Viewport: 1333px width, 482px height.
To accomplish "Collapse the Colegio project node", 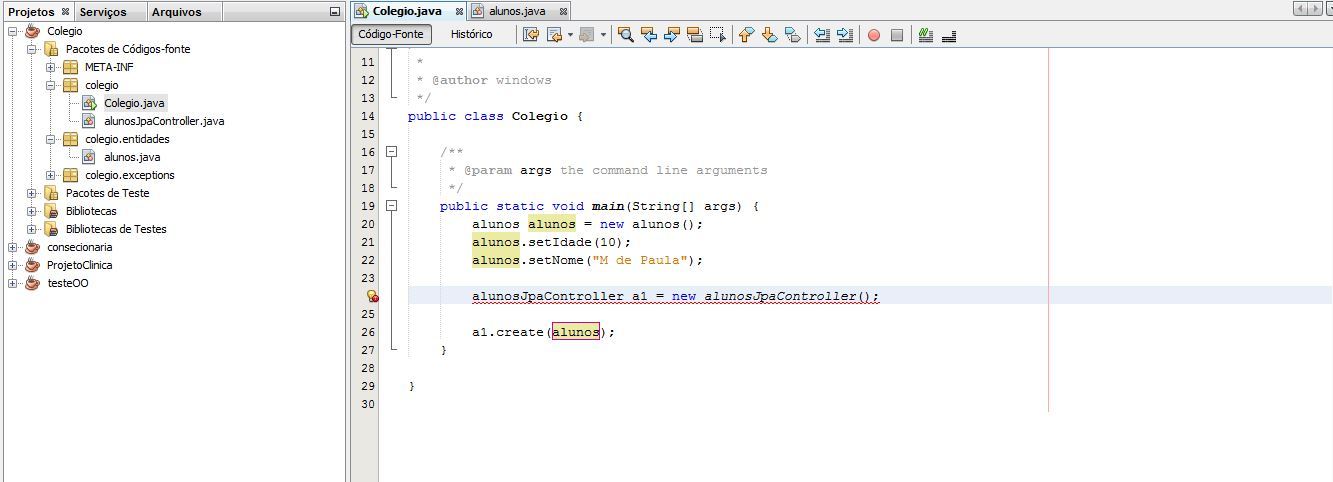I will pyautogui.click(x=12, y=31).
